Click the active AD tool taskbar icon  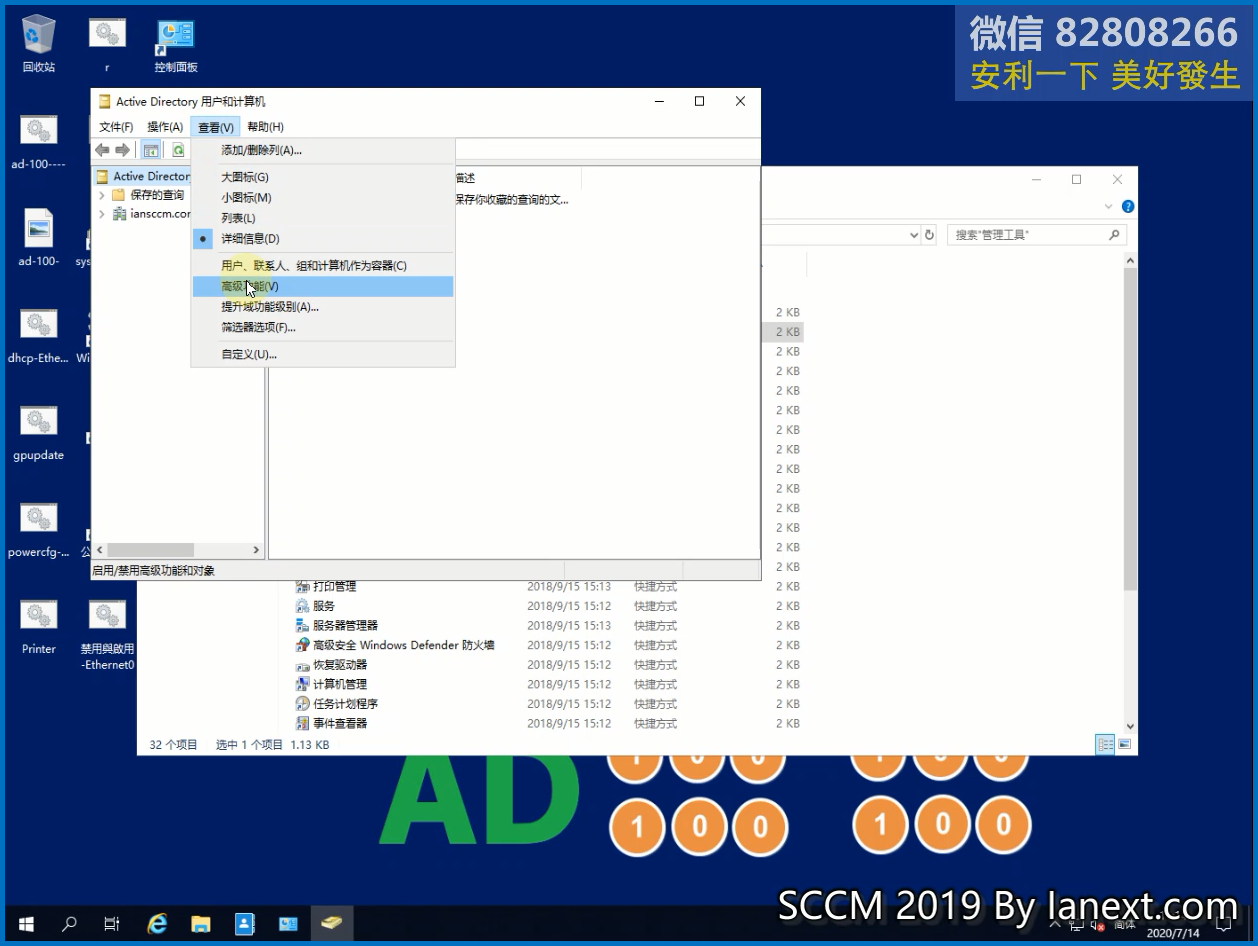pyautogui.click(x=331, y=924)
